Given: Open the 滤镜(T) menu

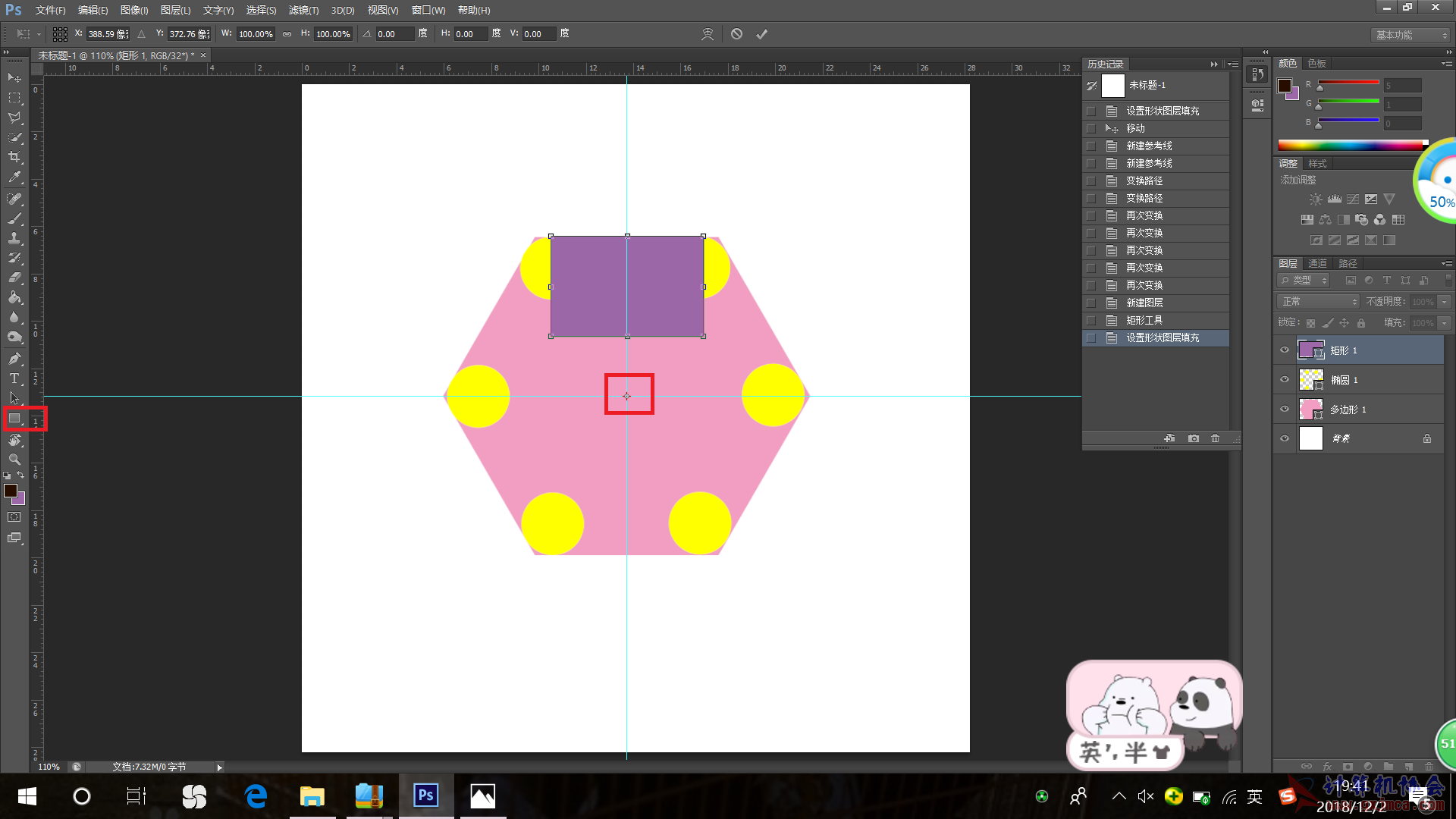Looking at the screenshot, I should click(x=303, y=10).
